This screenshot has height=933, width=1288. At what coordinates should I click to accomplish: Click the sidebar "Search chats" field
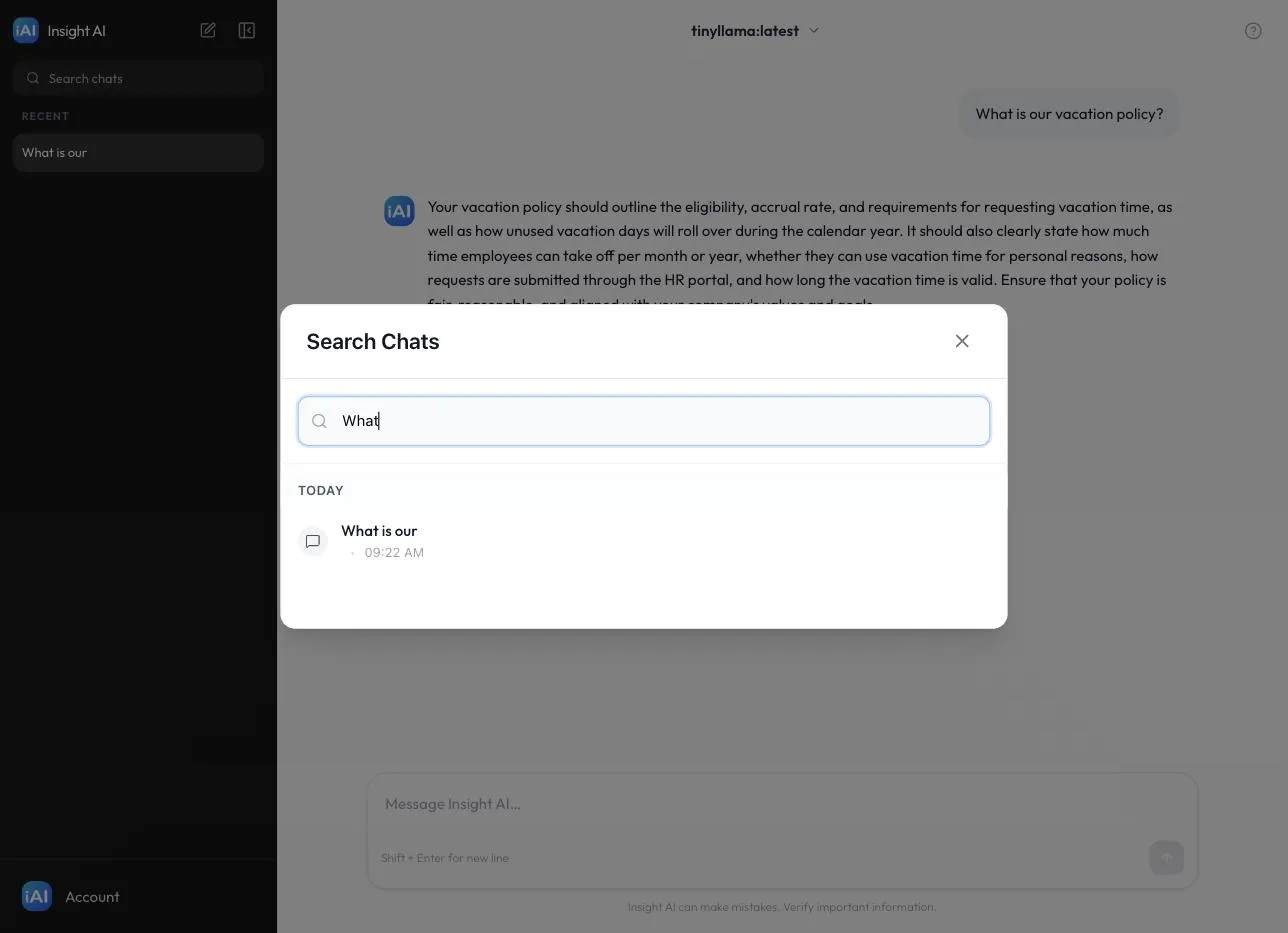tap(138, 78)
